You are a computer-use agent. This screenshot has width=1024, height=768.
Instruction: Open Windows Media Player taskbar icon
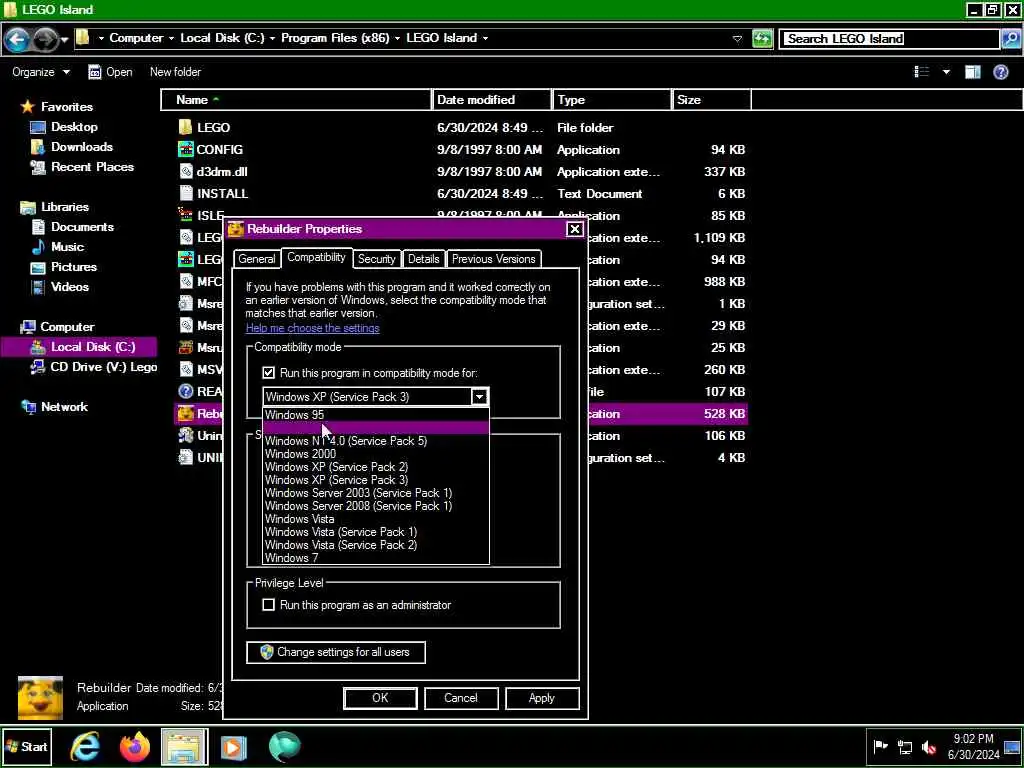(234, 747)
